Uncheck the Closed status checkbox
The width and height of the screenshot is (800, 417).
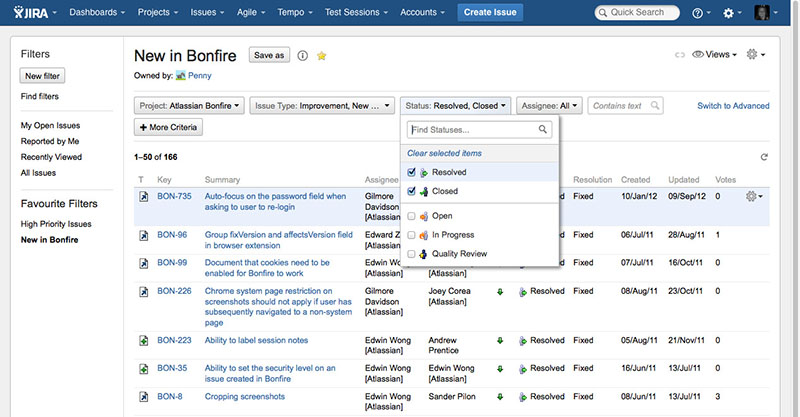[411, 191]
